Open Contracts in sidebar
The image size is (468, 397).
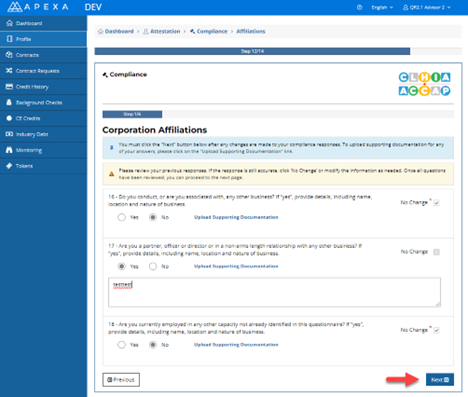[43, 55]
